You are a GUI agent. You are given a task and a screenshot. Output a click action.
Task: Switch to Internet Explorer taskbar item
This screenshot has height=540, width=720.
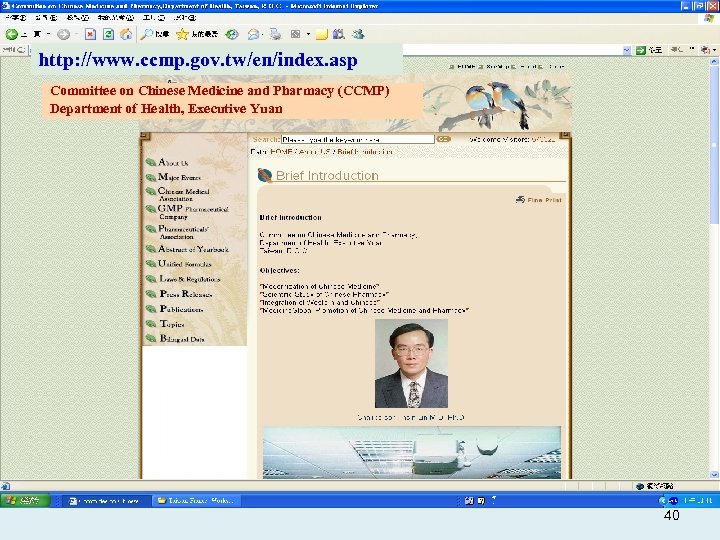106,501
